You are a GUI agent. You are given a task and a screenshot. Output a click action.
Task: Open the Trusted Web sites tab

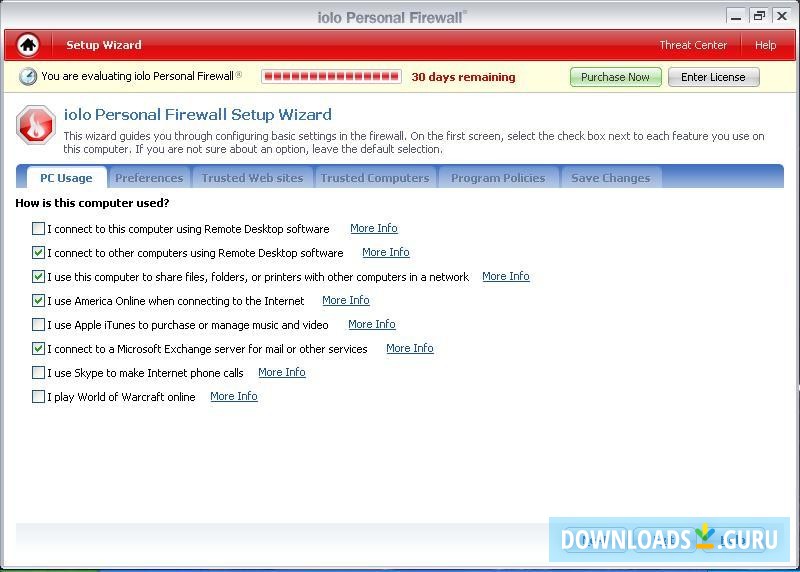[x=252, y=178]
